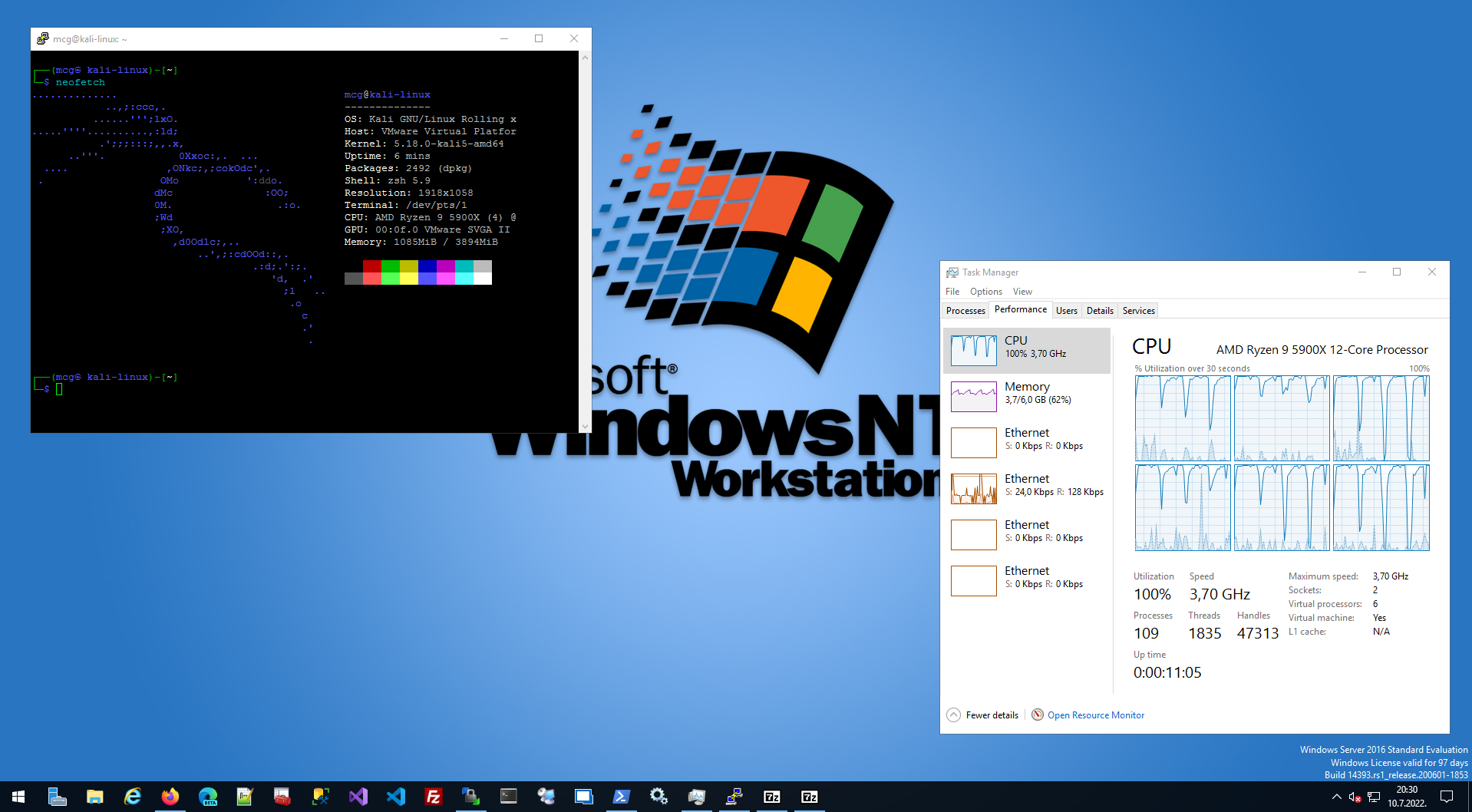Screen dimensions: 1472x812
Task: Click the Processes count "109"
Action: pyautogui.click(x=1147, y=633)
